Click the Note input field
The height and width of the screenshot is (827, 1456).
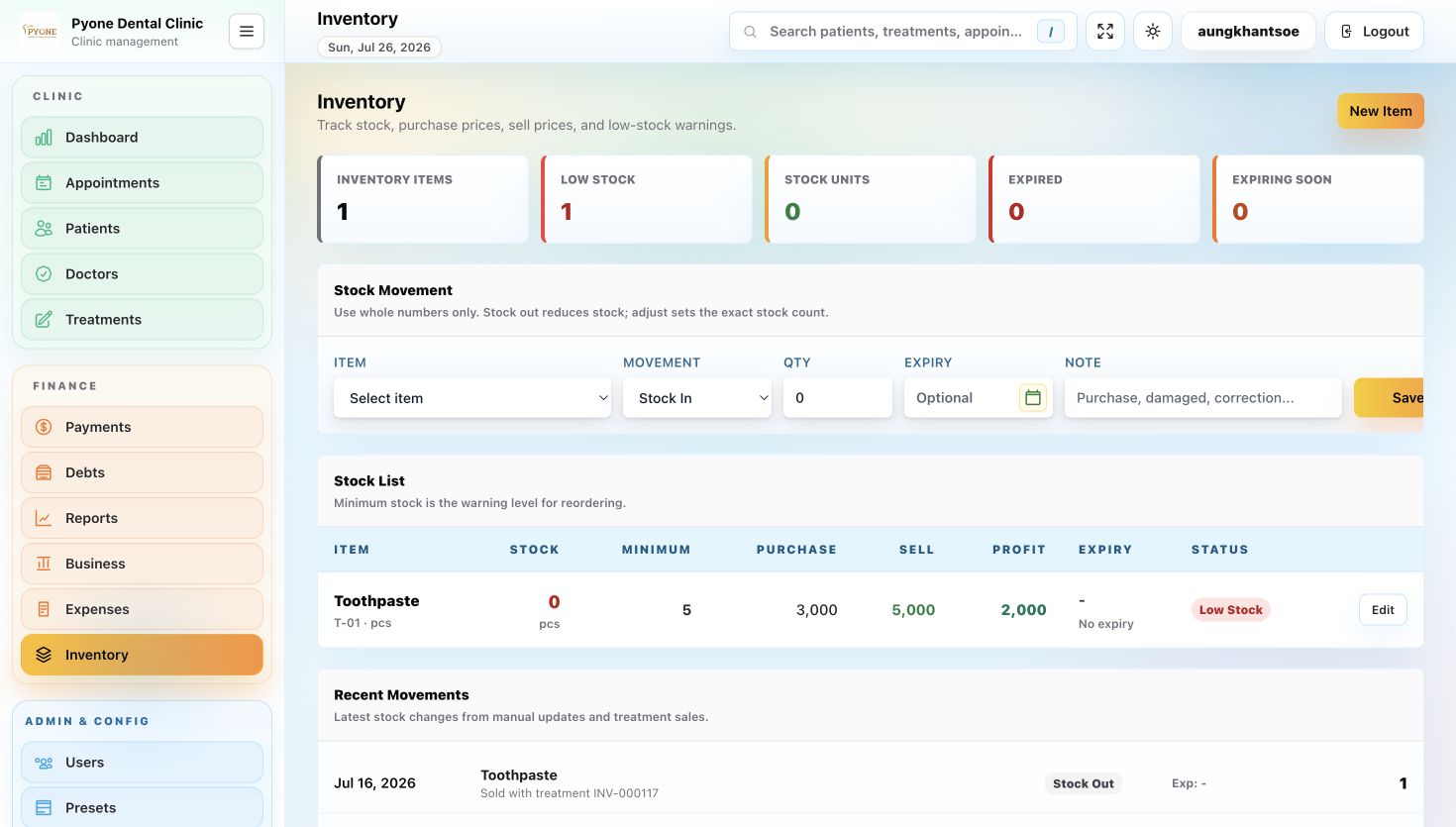click(x=1203, y=398)
